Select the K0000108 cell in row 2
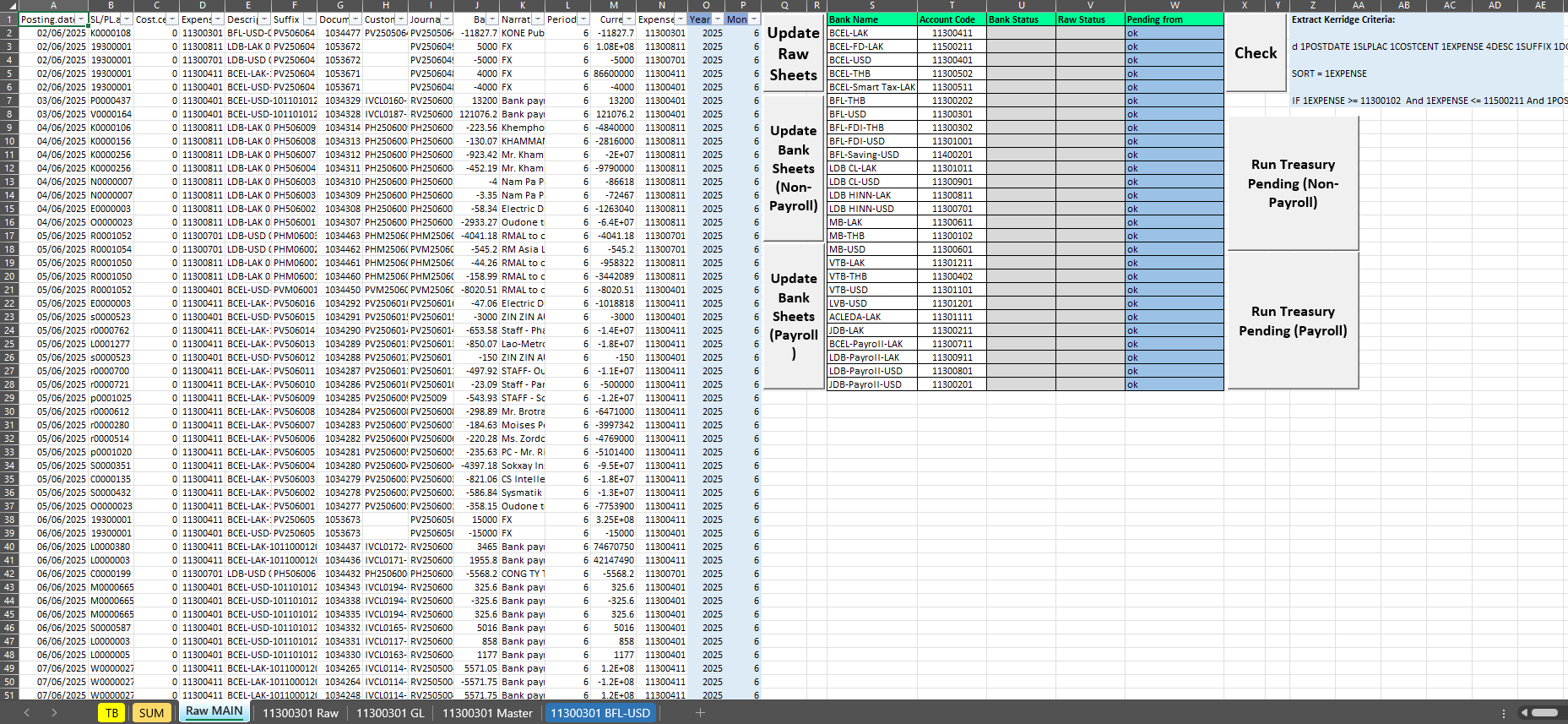Screen dimensions: 1568x724 coord(110,33)
